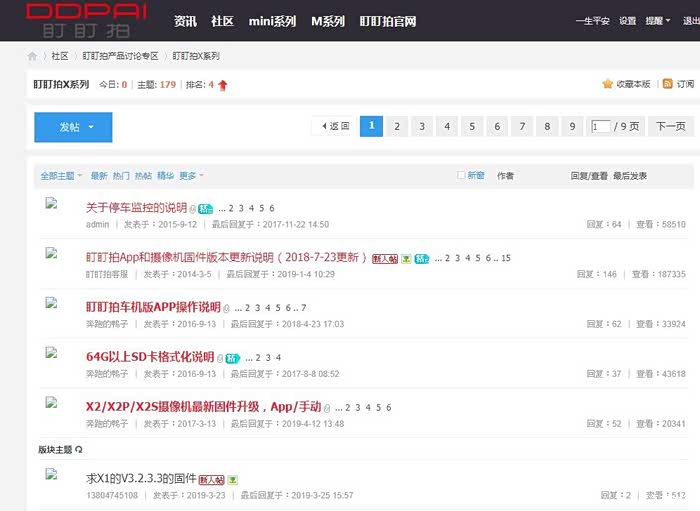Open thread 盯盯拍车机版APP操作说明

[153, 307]
